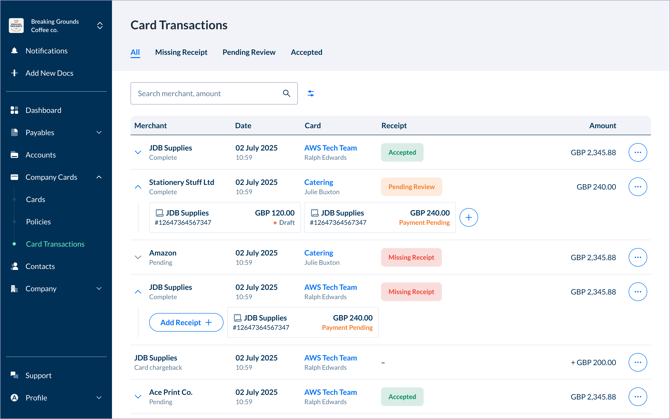Select the All tab
This screenshot has width=670, height=419.
pos(135,53)
